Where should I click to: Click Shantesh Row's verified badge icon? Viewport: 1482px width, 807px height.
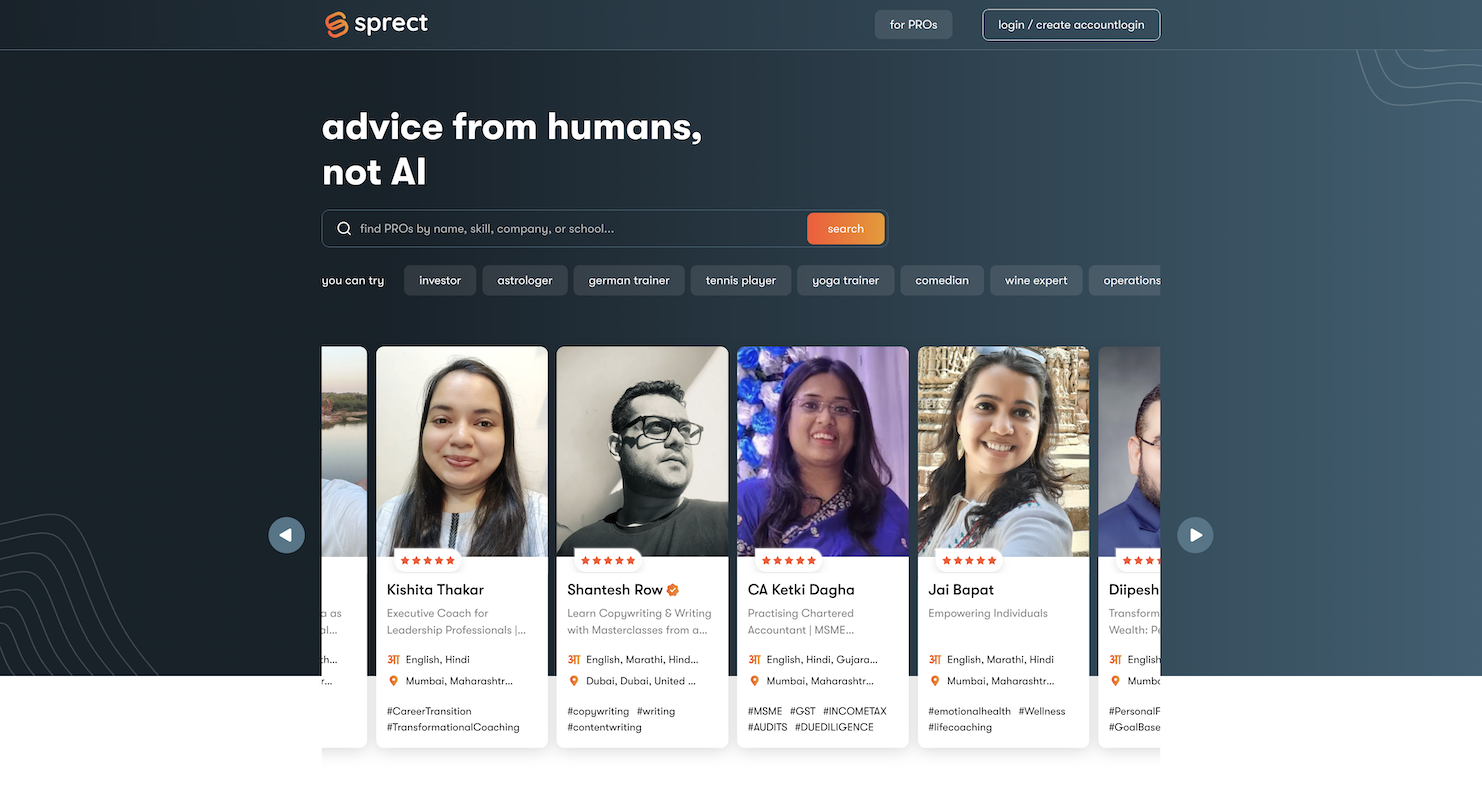pos(673,590)
